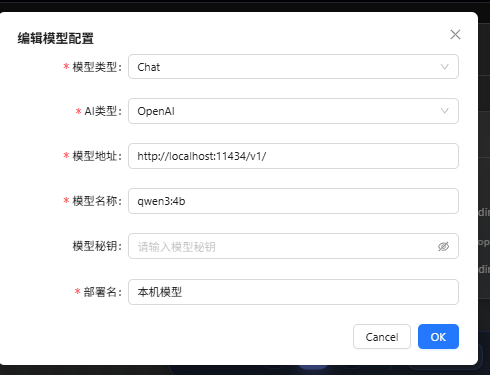Open the AI类型 OpenAI dropdown

point(293,111)
